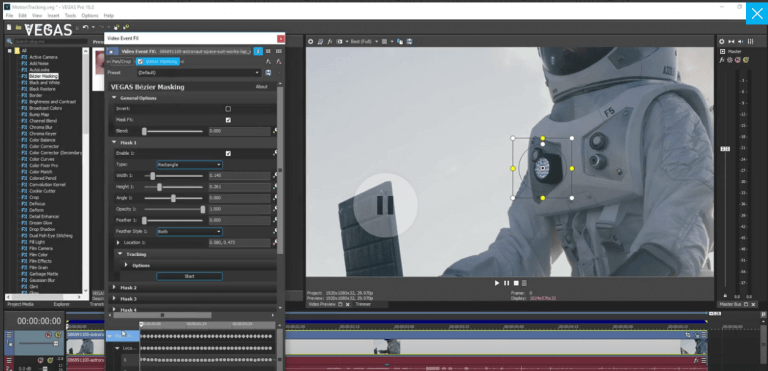Viewport: 768px width, 371px height.
Task: Collapse the Tracking section
Action: [x=120, y=254]
